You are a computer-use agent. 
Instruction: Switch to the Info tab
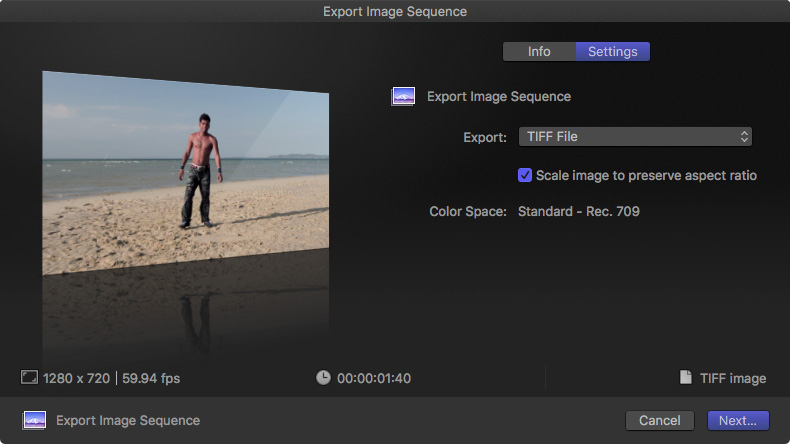pyautogui.click(x=539, y=51)
